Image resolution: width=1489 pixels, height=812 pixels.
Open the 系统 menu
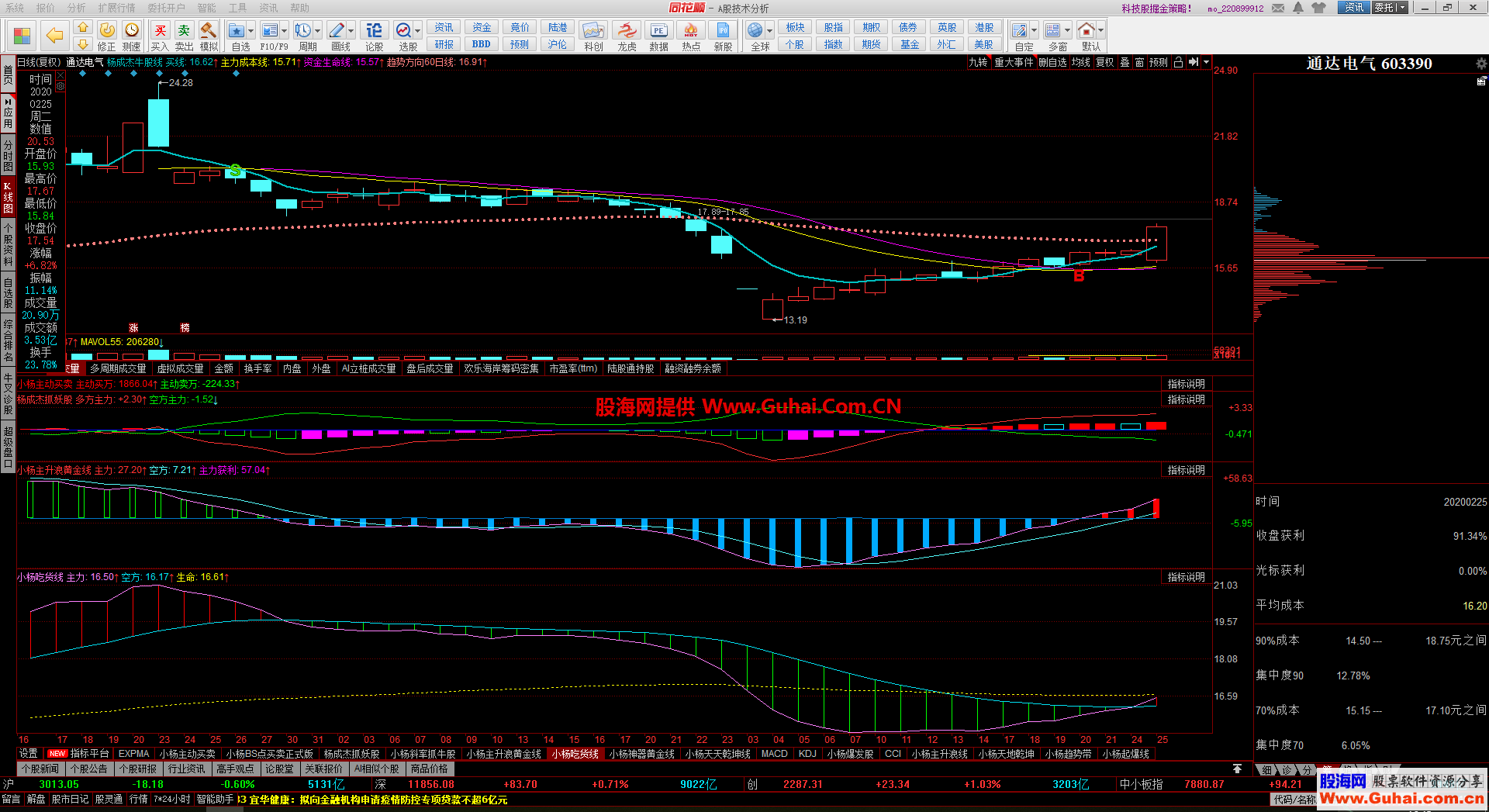[15, 8]
